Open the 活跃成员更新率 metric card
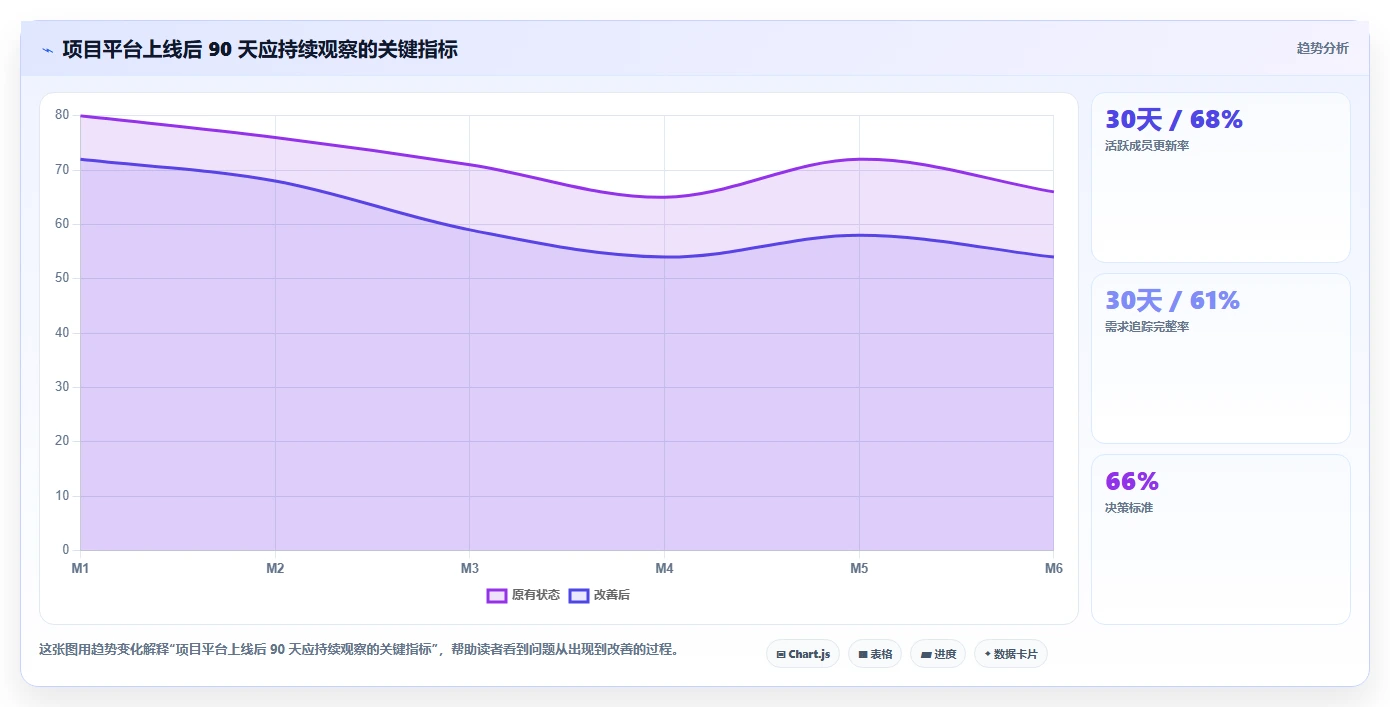The width and height of the screenshot is (1390, 707). click(1221, 178)
